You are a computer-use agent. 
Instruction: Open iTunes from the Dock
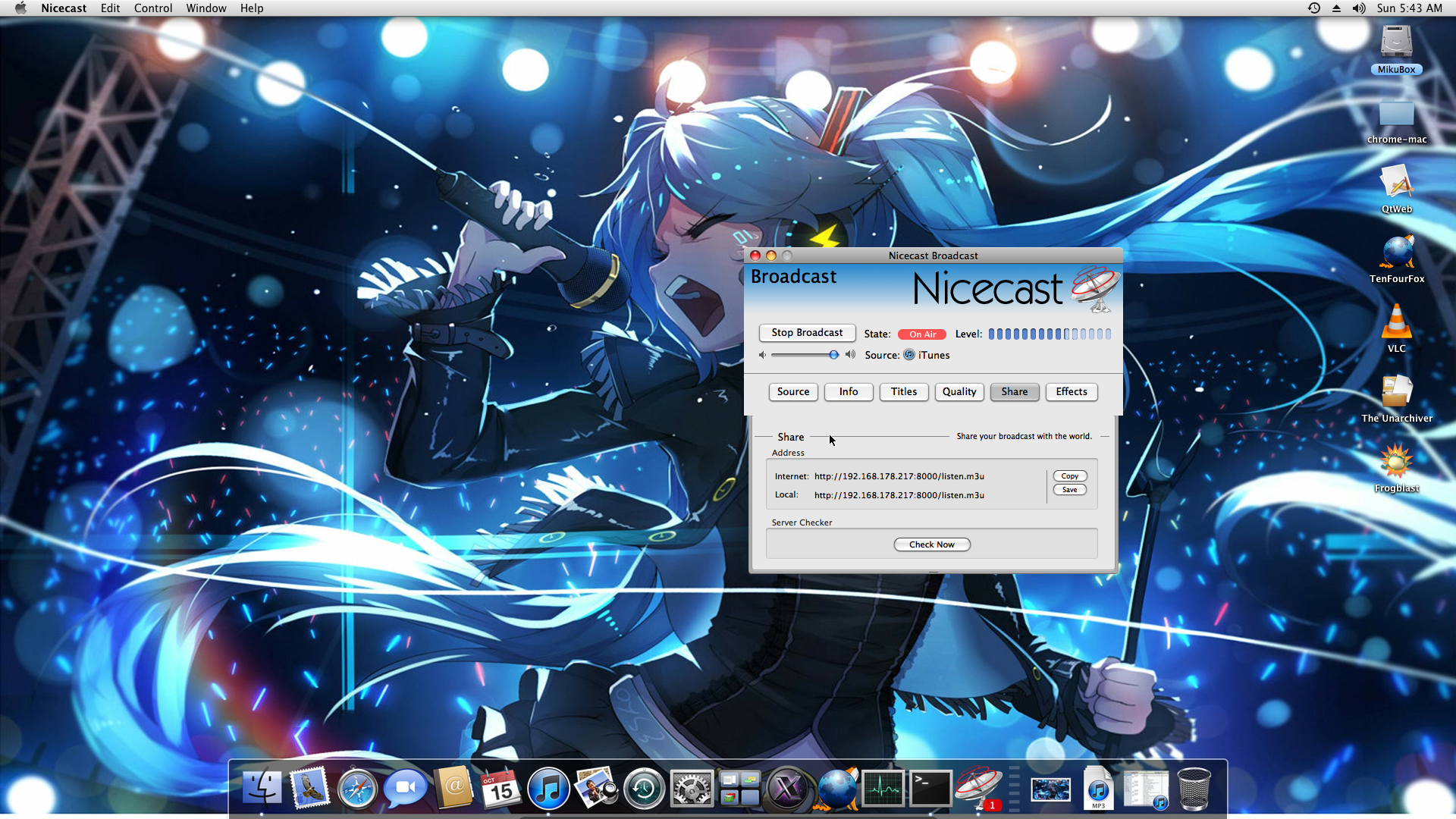tap(548, 789)
